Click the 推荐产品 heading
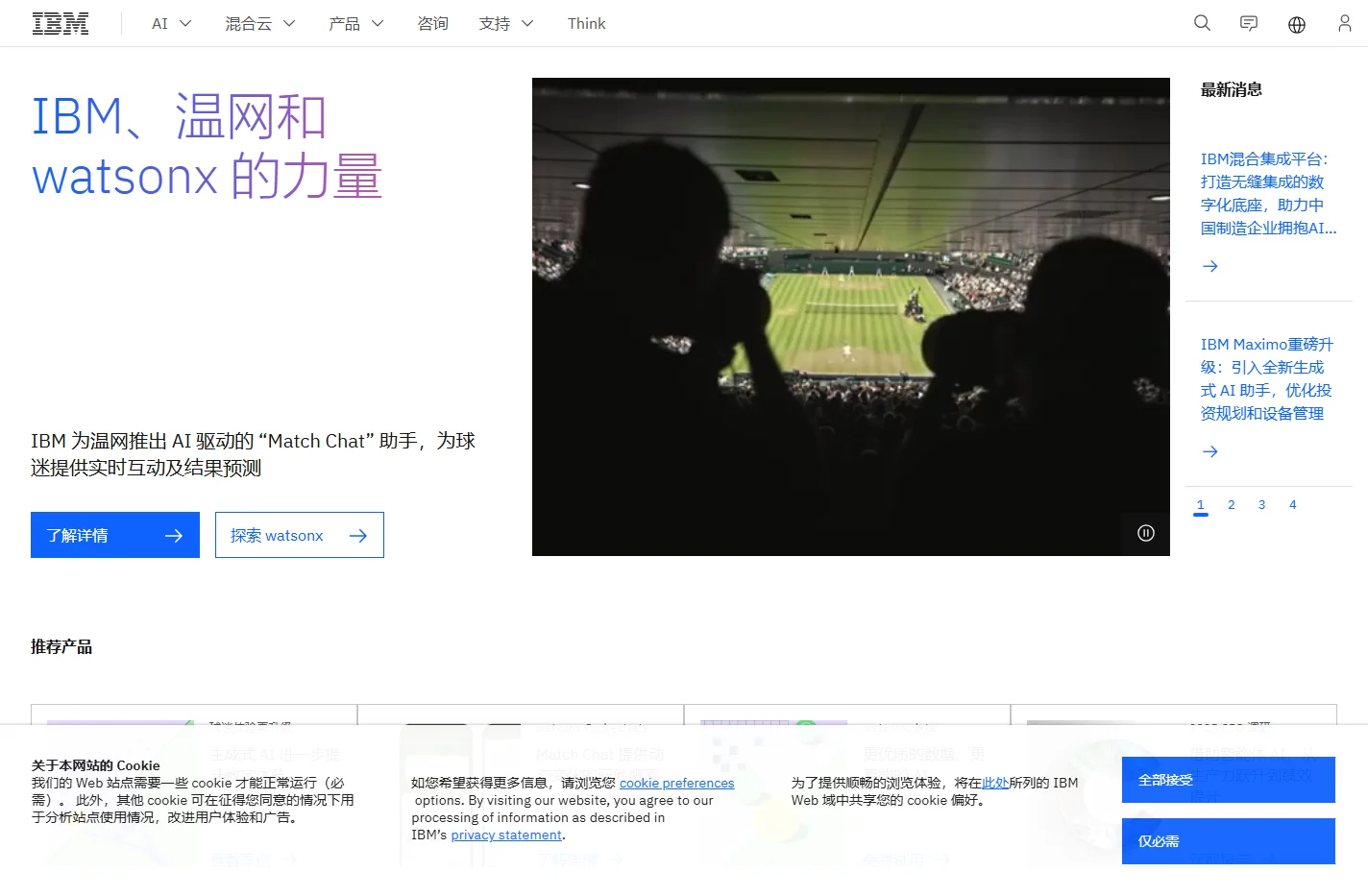Screen dimensions: 1368x896 tap(61, 646)
